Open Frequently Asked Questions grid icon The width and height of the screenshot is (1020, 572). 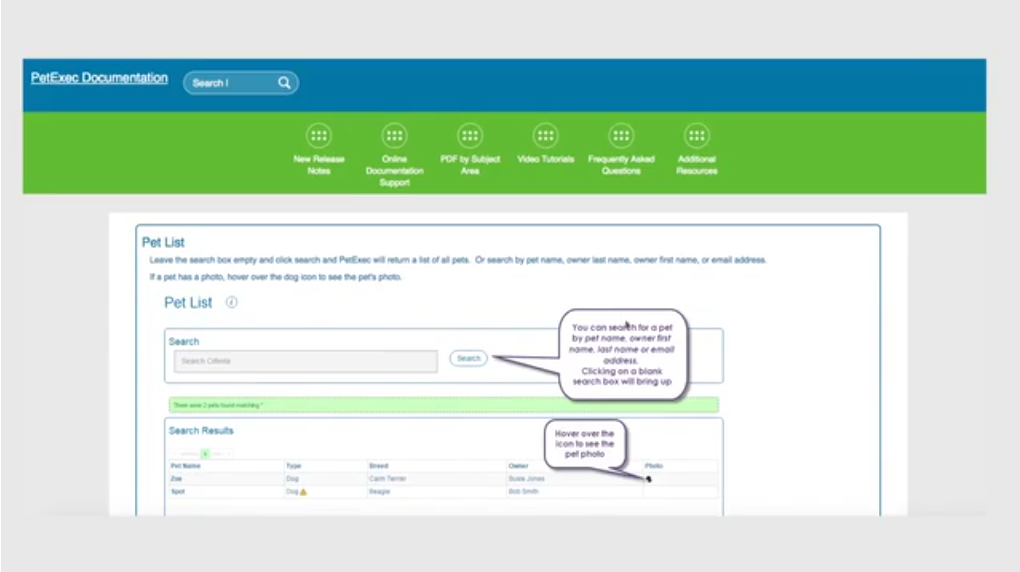tap(621, 135)
